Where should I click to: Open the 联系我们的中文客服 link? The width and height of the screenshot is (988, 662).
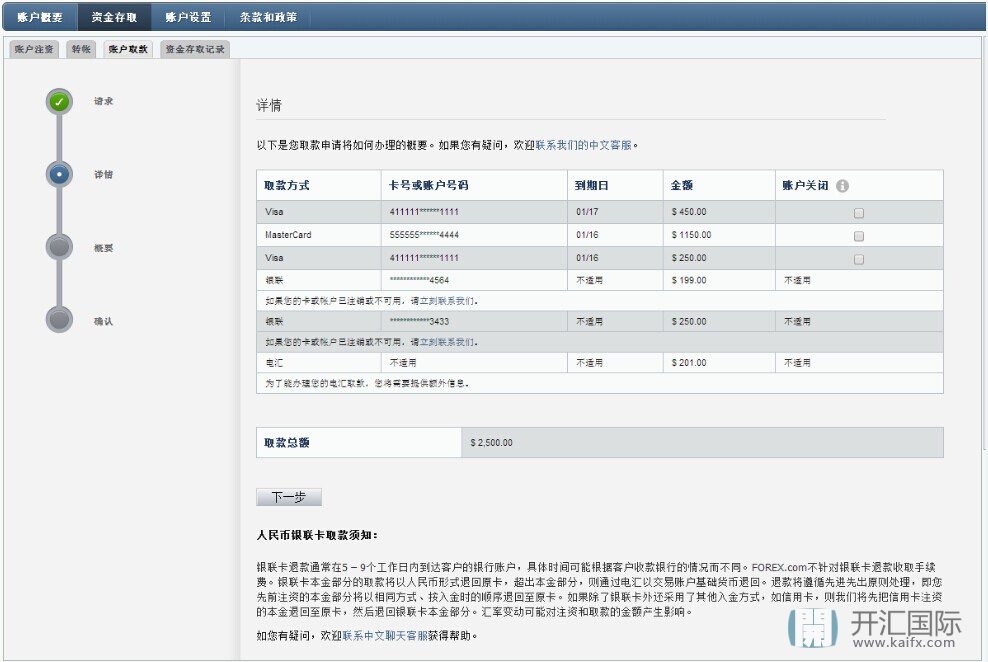(x=584, y=145)
